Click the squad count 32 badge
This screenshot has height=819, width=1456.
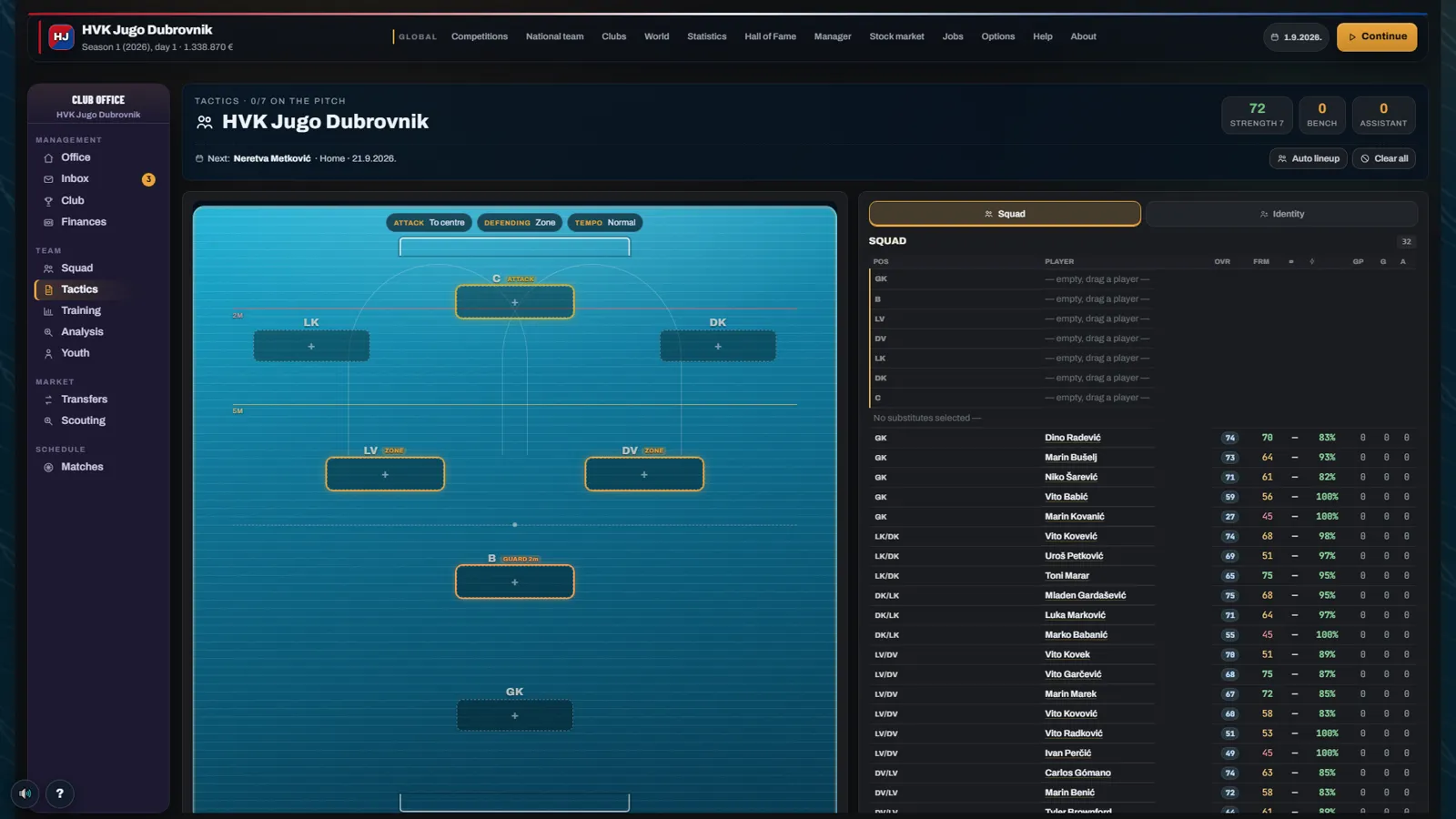(1406, 241)
